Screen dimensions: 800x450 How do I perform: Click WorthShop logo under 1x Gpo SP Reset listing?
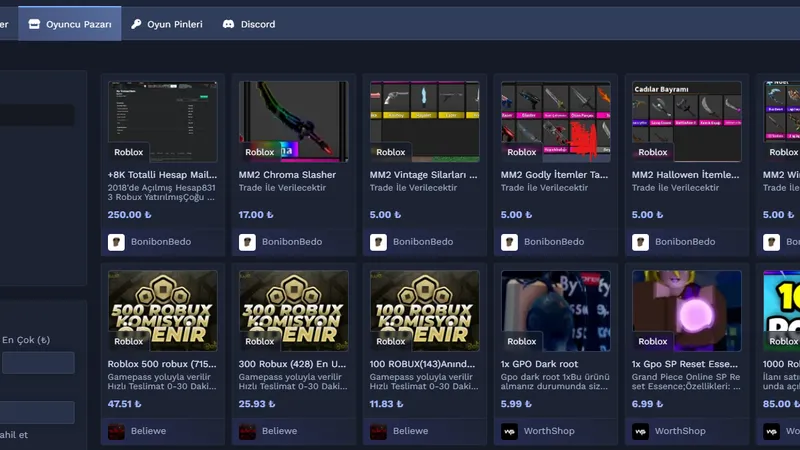(x=640, y=431)
